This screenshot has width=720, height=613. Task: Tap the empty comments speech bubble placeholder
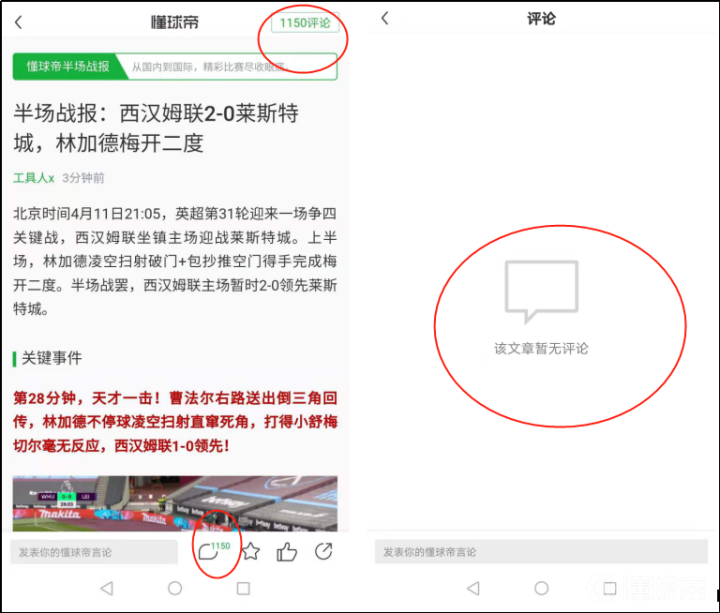541,289
